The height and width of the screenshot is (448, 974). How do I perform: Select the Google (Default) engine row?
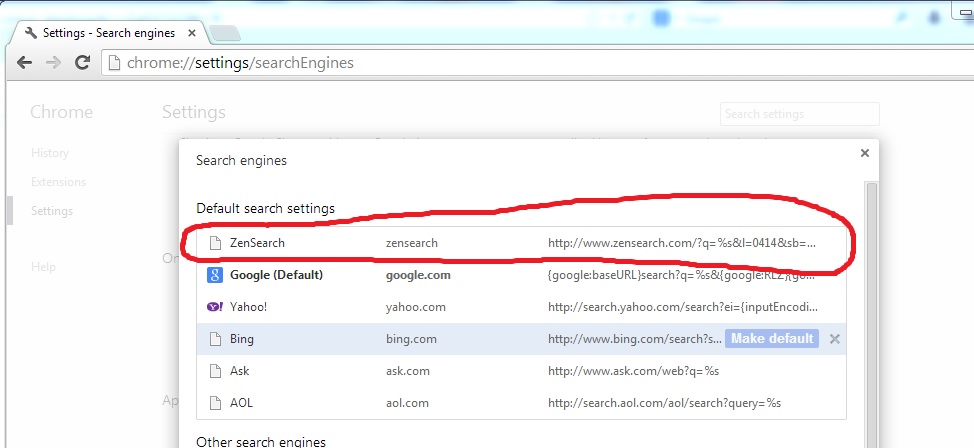521,275
